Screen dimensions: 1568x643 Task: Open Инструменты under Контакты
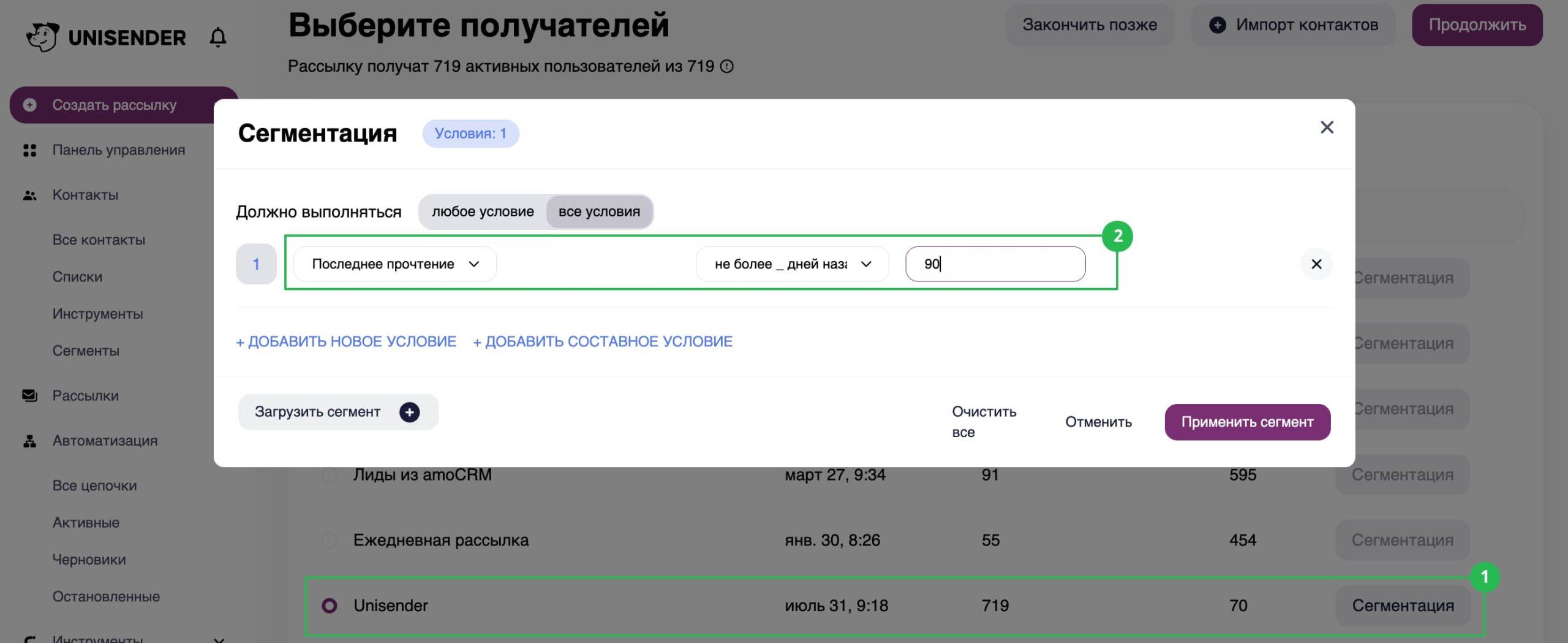pos(97,314)
